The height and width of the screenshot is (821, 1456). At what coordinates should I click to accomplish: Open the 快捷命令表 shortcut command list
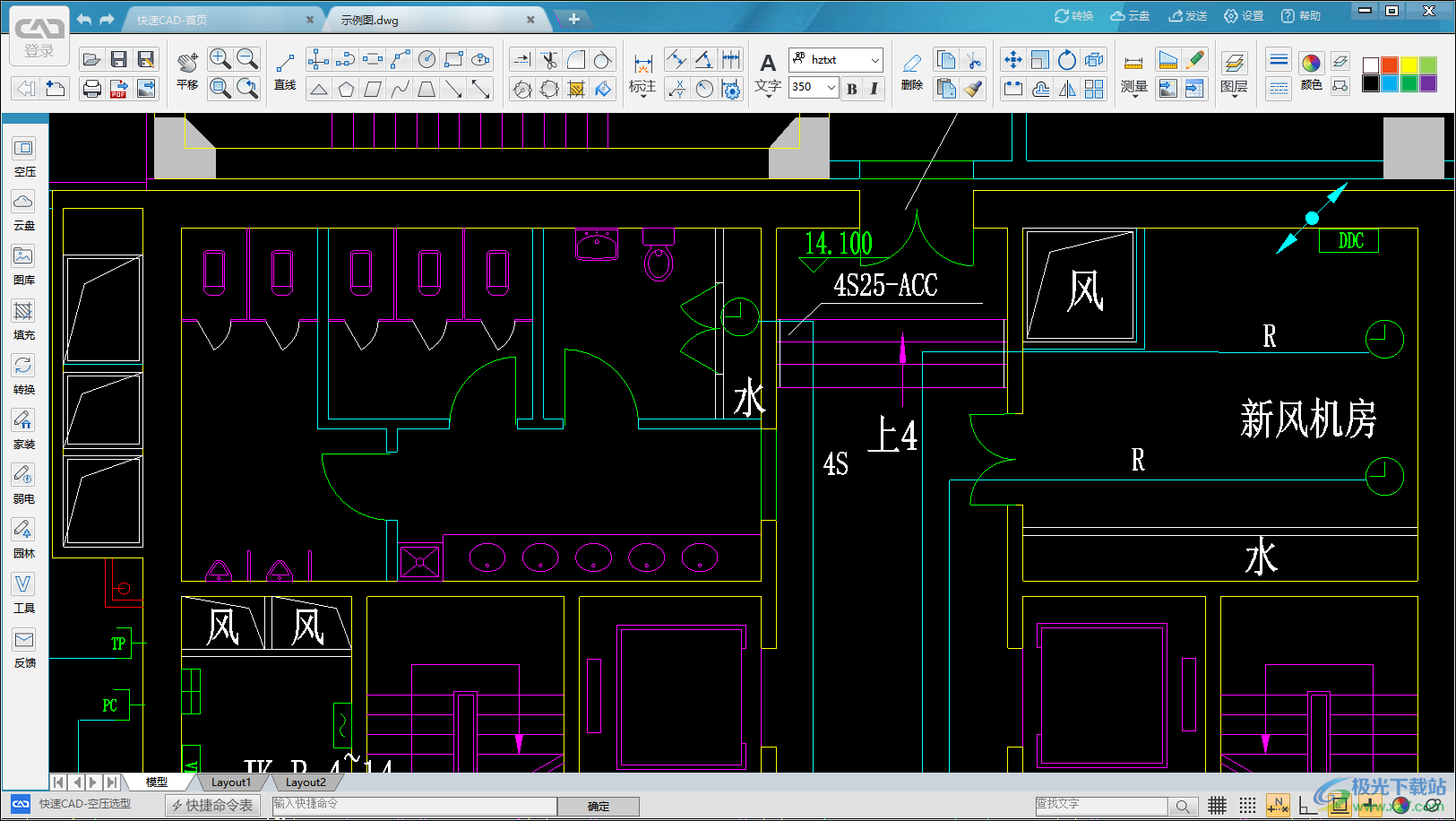point(213,806)
